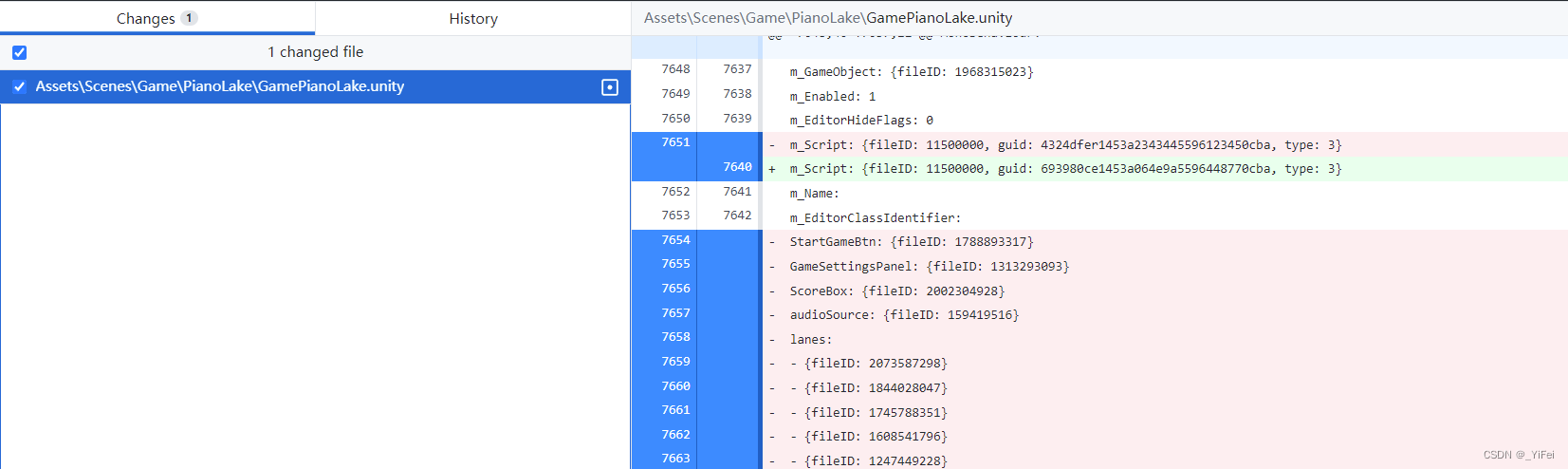Click the fileID 1745788351 lane entry

coord(869,413)
